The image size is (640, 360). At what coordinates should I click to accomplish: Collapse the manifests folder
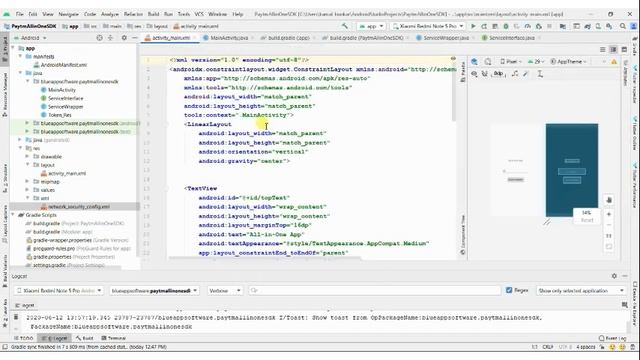tap(20, 56)
